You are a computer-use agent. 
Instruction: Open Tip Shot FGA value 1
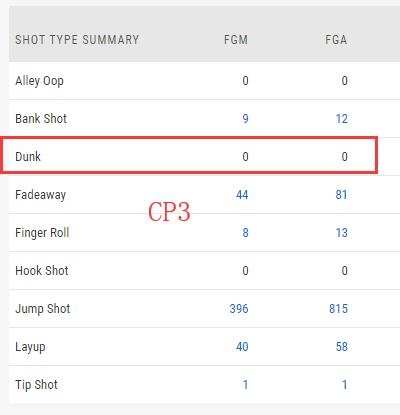(345, 385)
